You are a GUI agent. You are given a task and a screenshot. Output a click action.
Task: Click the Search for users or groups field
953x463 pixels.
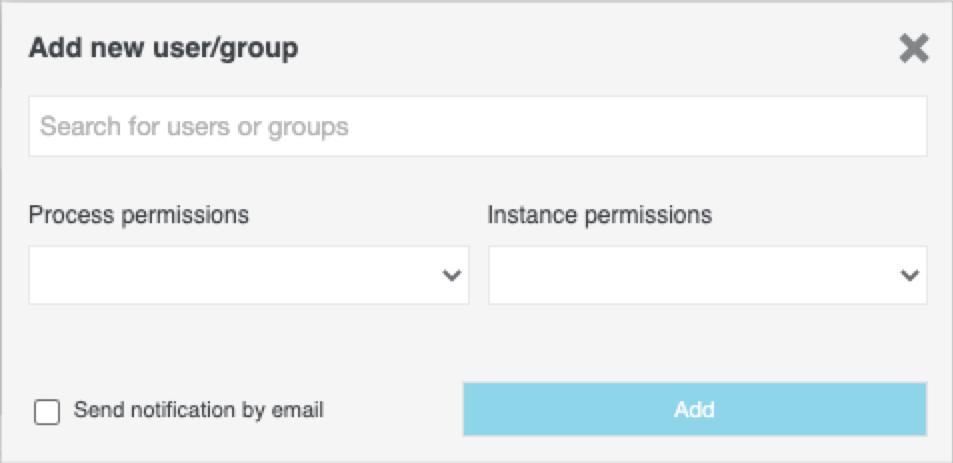477,127
